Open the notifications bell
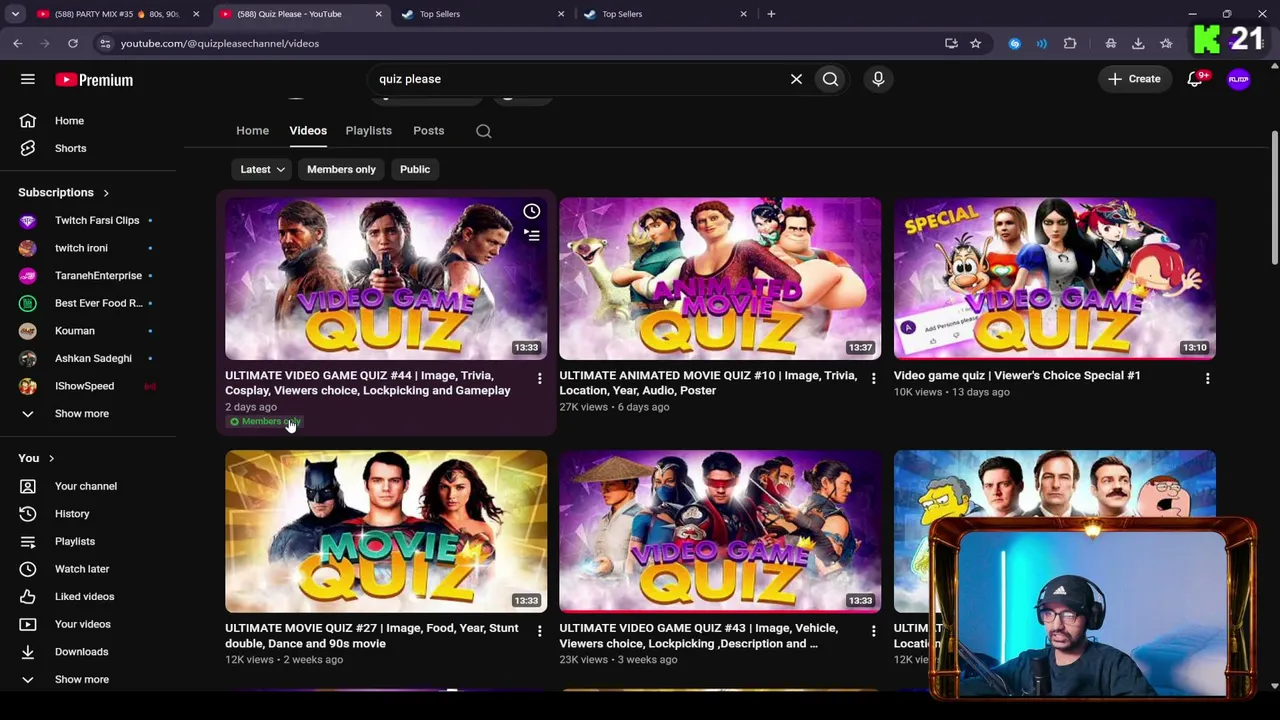This screenshot has width=1280, height=720. [1195, 79]
